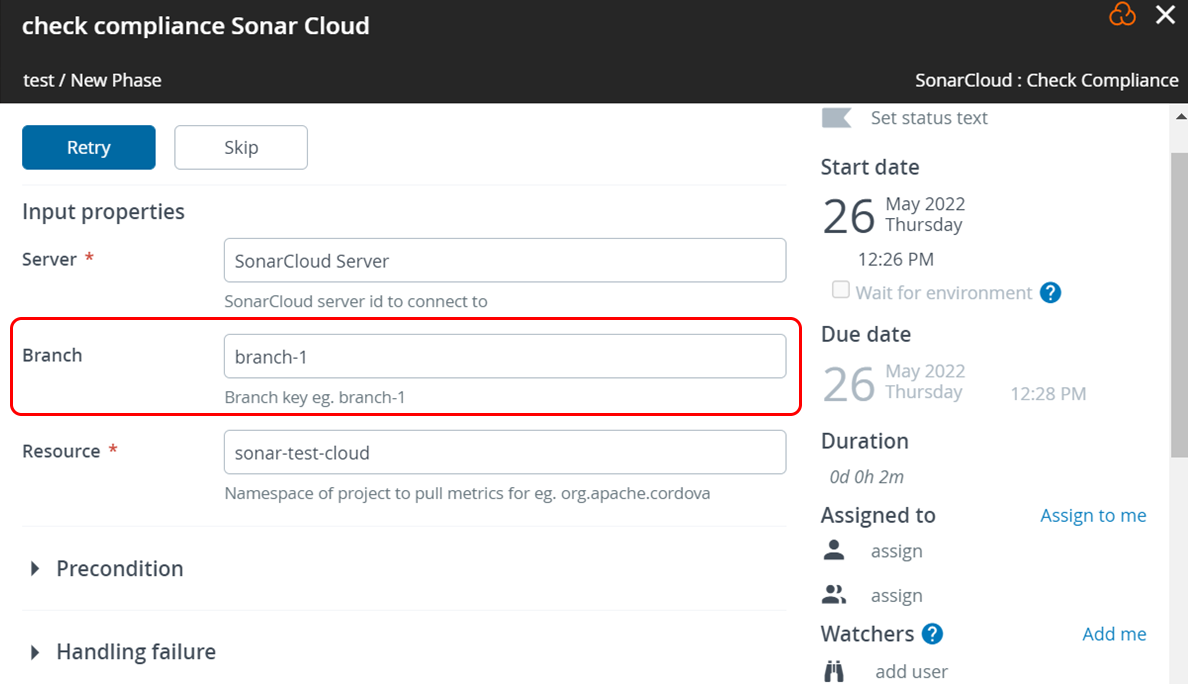Click add user watcher field
1188x684 pixels.
pos(911,671)
